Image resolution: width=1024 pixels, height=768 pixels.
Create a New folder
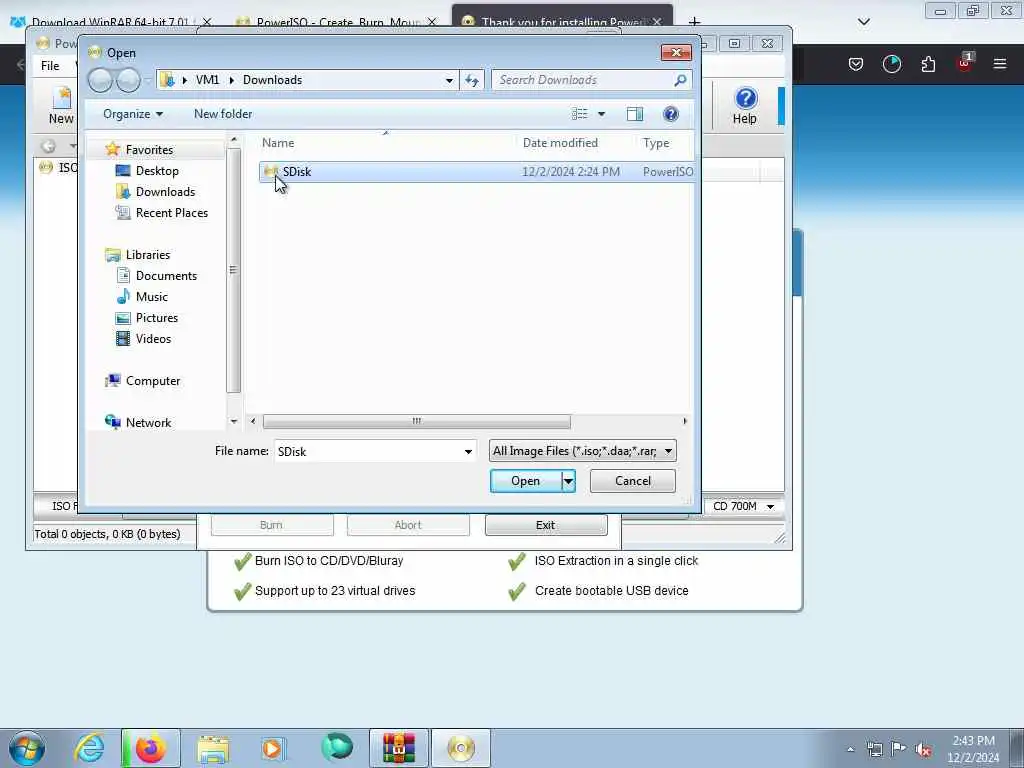[x=223, y=114]
